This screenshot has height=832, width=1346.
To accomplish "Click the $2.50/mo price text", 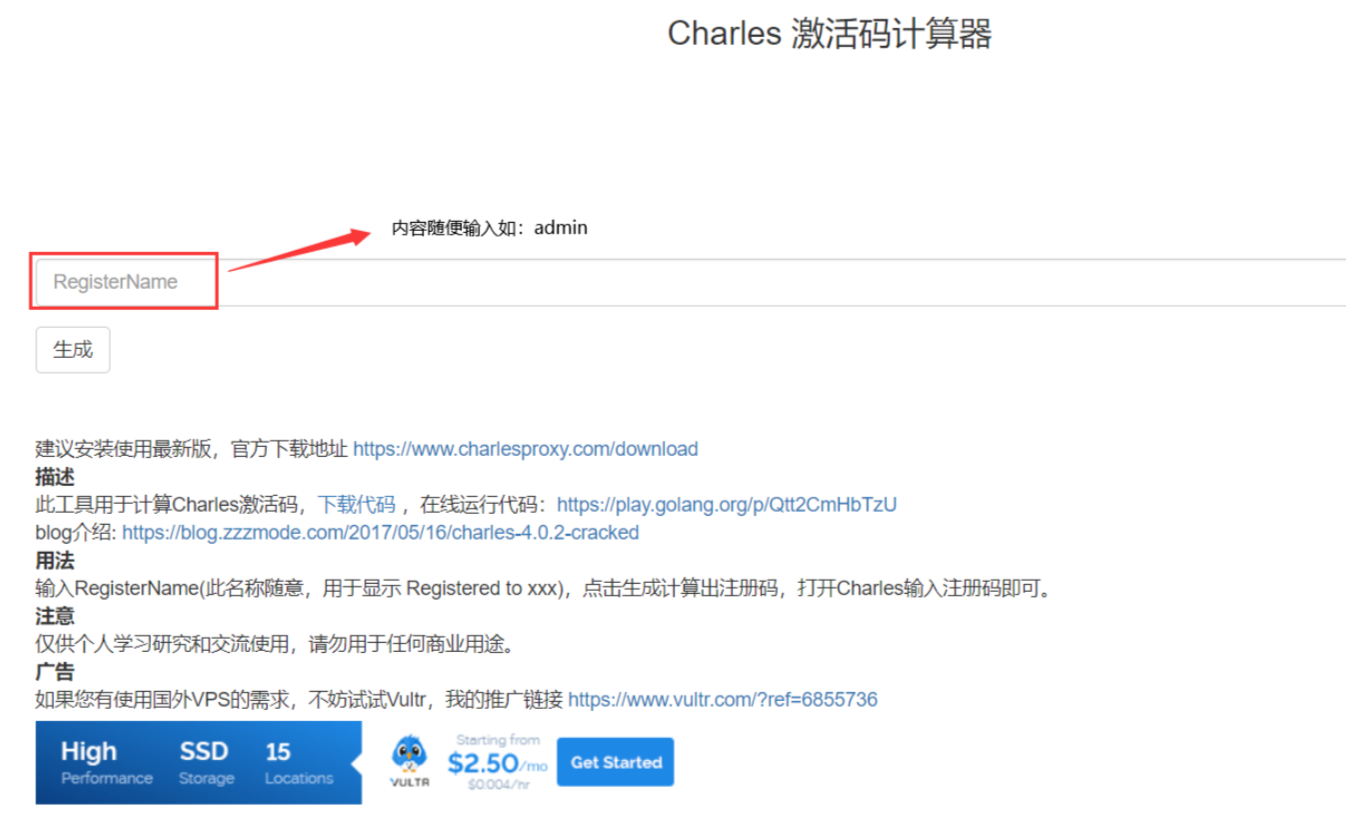I will 498,764.
